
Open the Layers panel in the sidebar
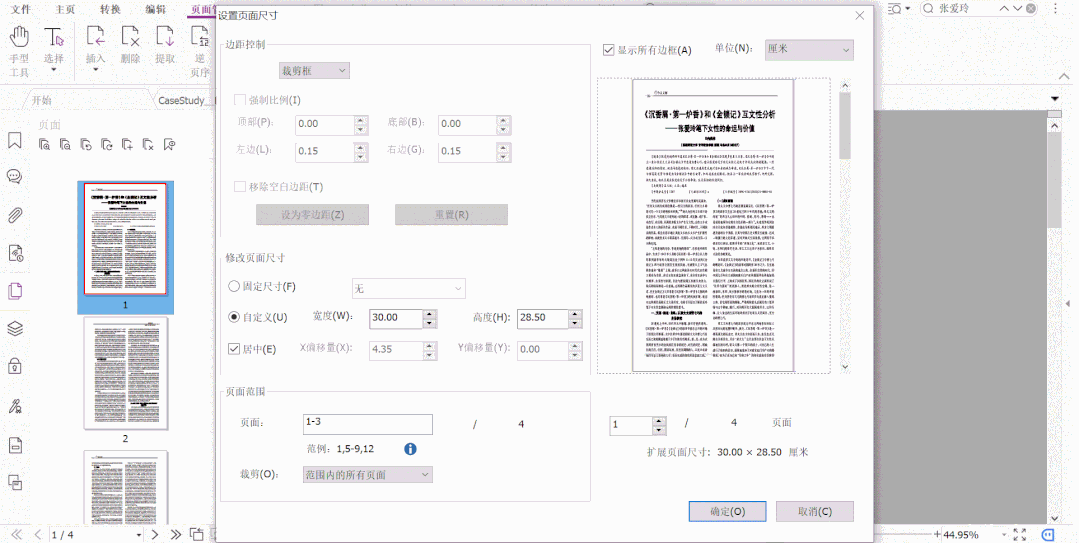click(14, 328)
